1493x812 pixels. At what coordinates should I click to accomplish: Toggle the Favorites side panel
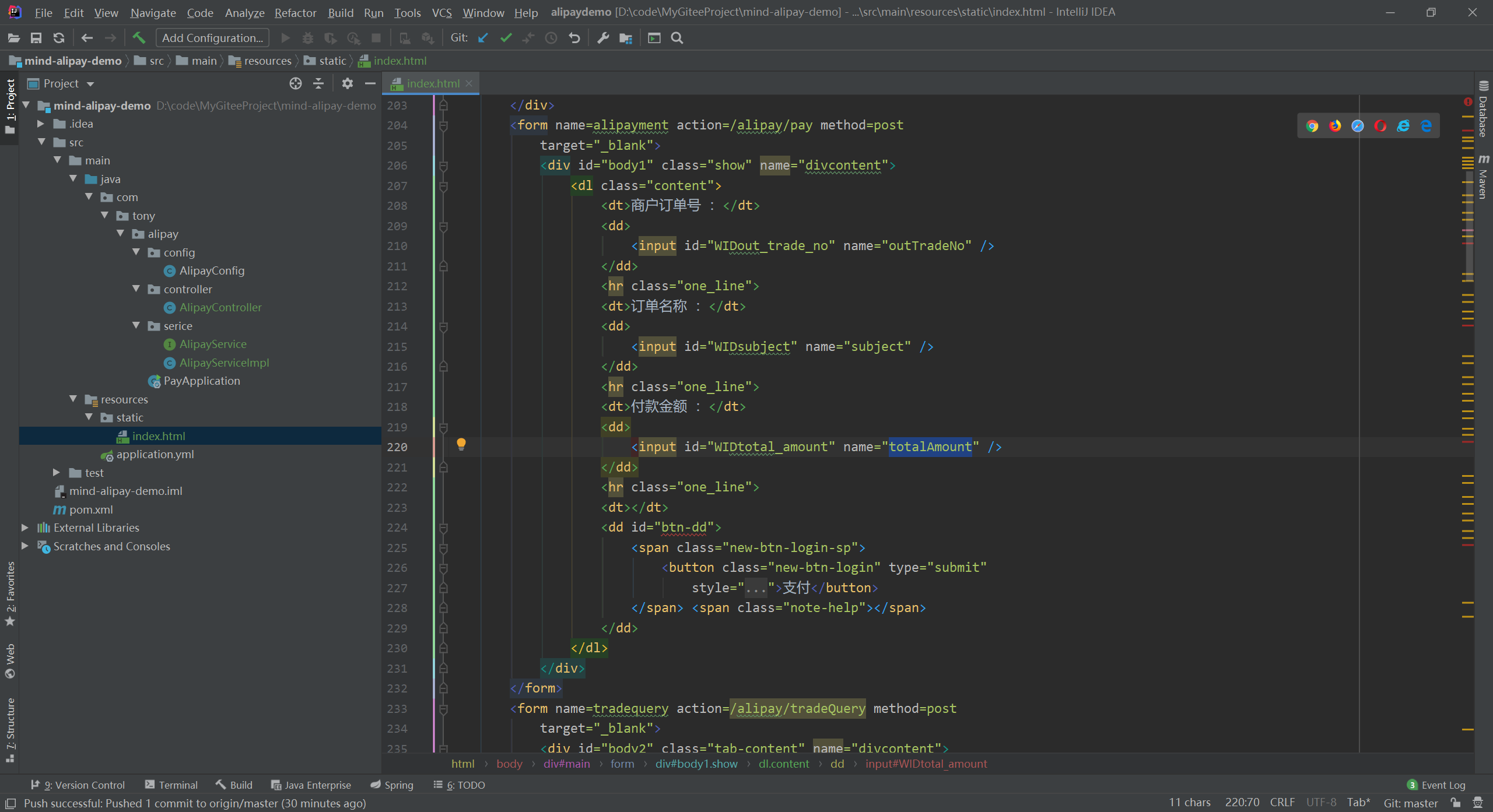click(x=10, y=592)
